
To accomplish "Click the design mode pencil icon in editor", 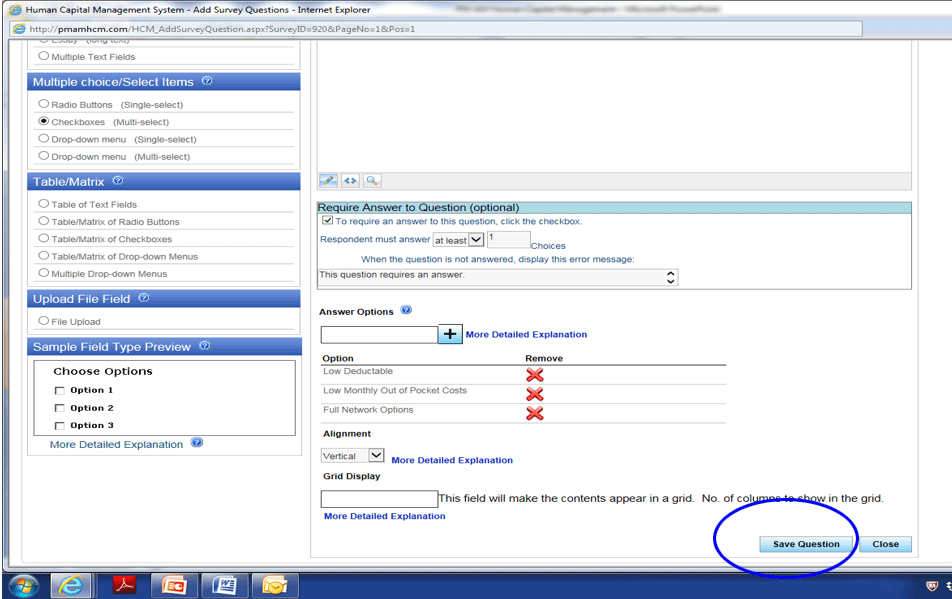I will 328,181.
